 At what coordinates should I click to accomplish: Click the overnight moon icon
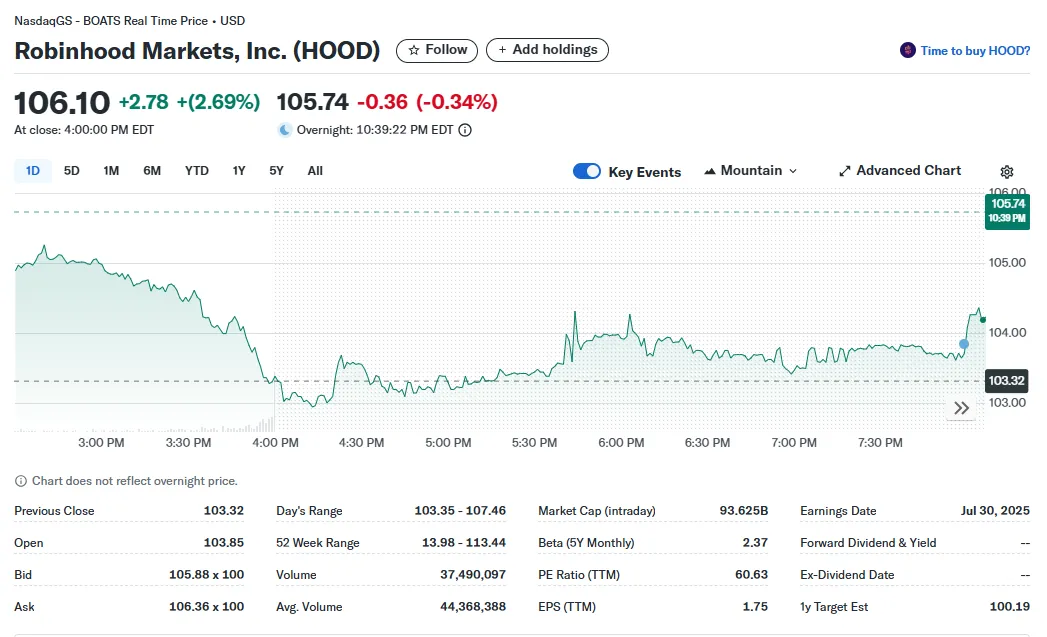coord(285,130)
